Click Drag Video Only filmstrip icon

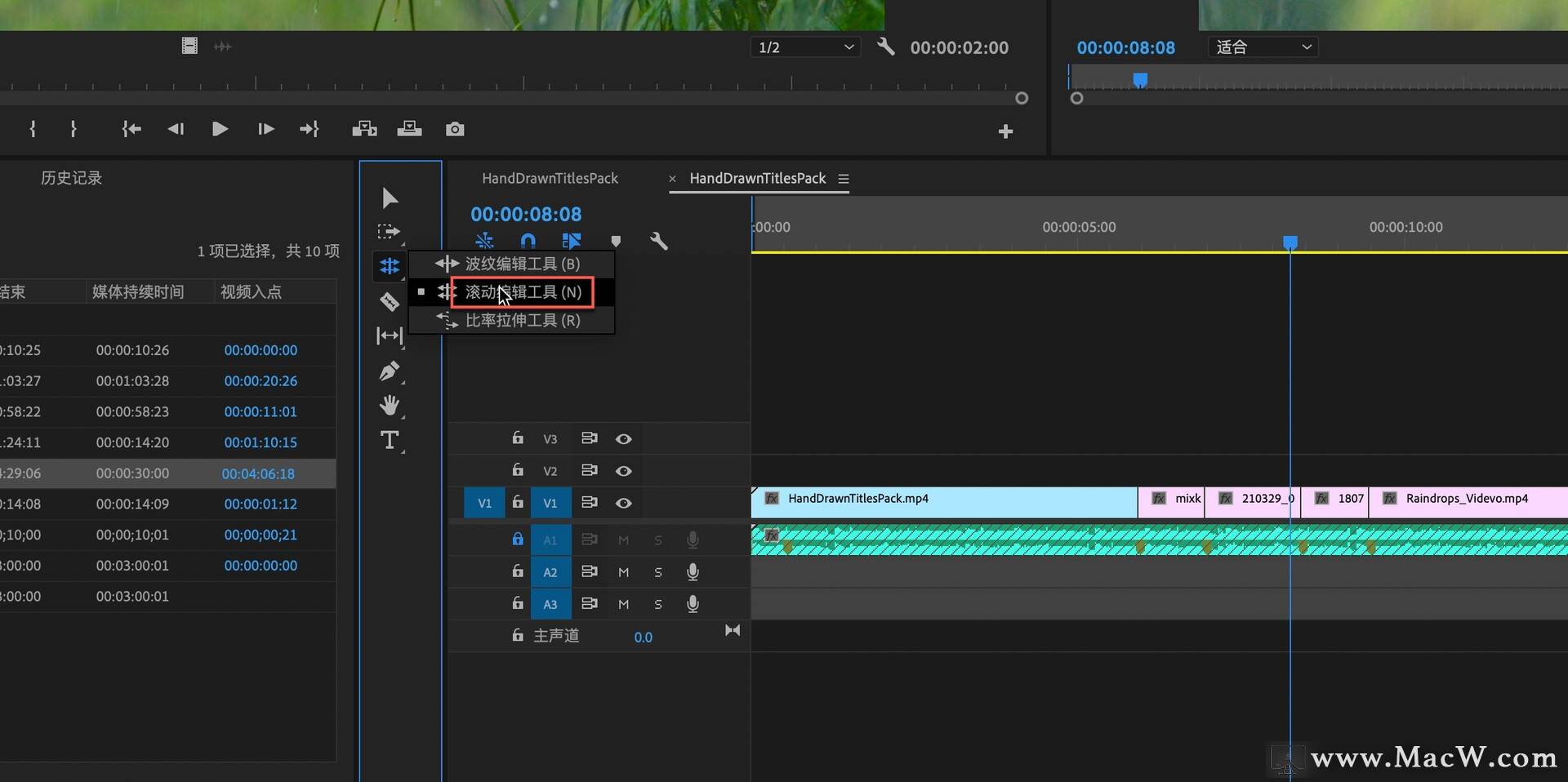tap(189, 46)
